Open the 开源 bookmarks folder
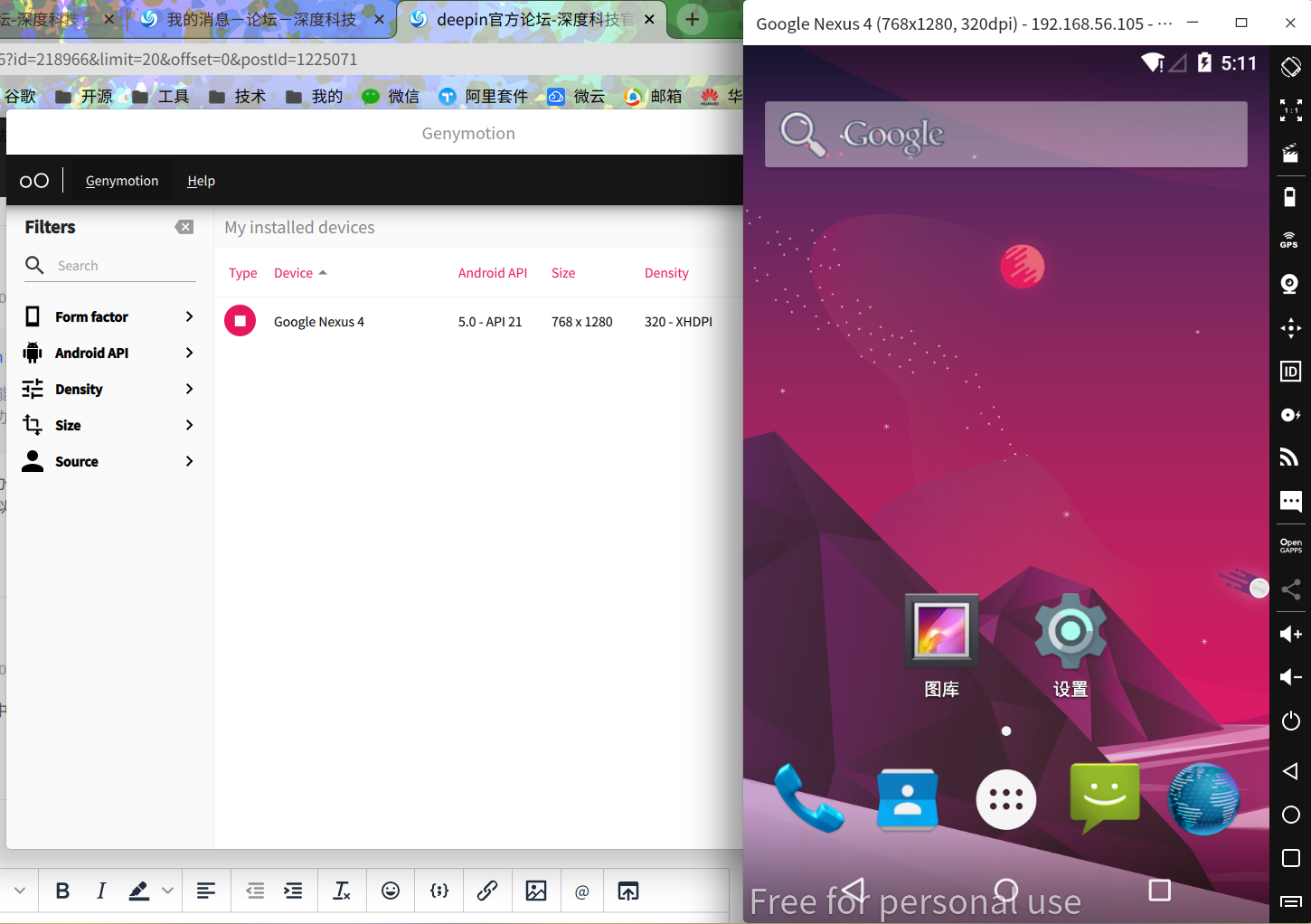Screen dimensions: 1311x924 click(84, 96)
